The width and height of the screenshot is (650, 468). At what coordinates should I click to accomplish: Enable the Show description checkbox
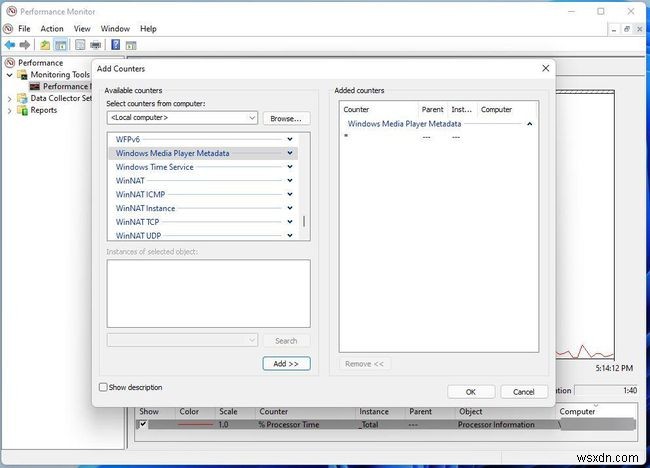103,387
